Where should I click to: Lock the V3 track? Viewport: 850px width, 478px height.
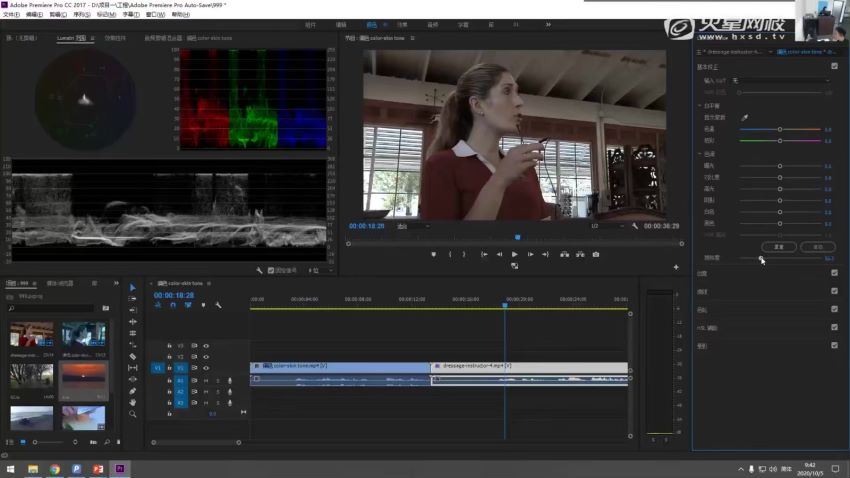click(169, 346)
